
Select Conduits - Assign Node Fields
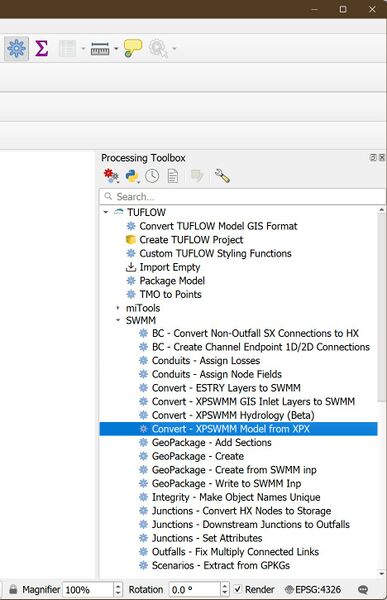point(217,374)
